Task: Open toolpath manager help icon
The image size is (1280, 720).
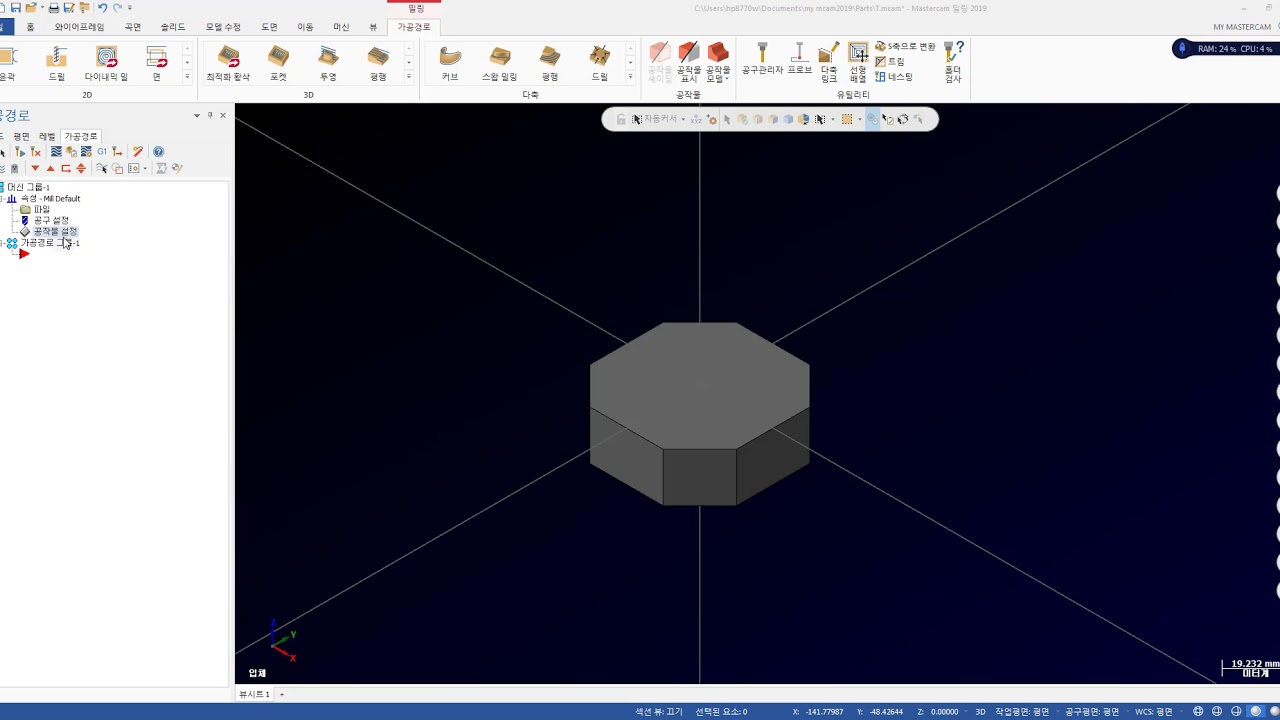Action: (x=158, y=152)
